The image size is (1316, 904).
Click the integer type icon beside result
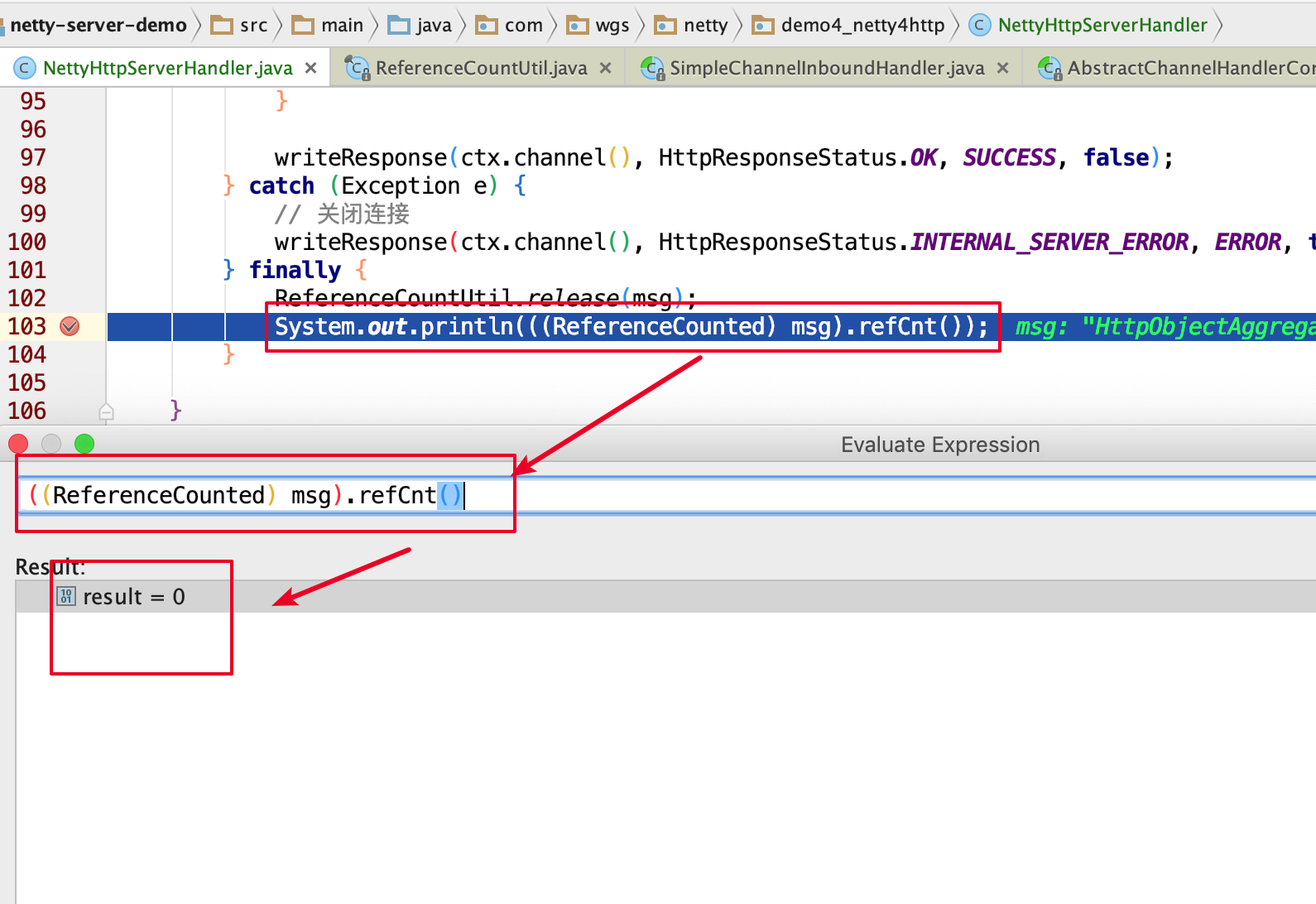(x=66, y=596)
